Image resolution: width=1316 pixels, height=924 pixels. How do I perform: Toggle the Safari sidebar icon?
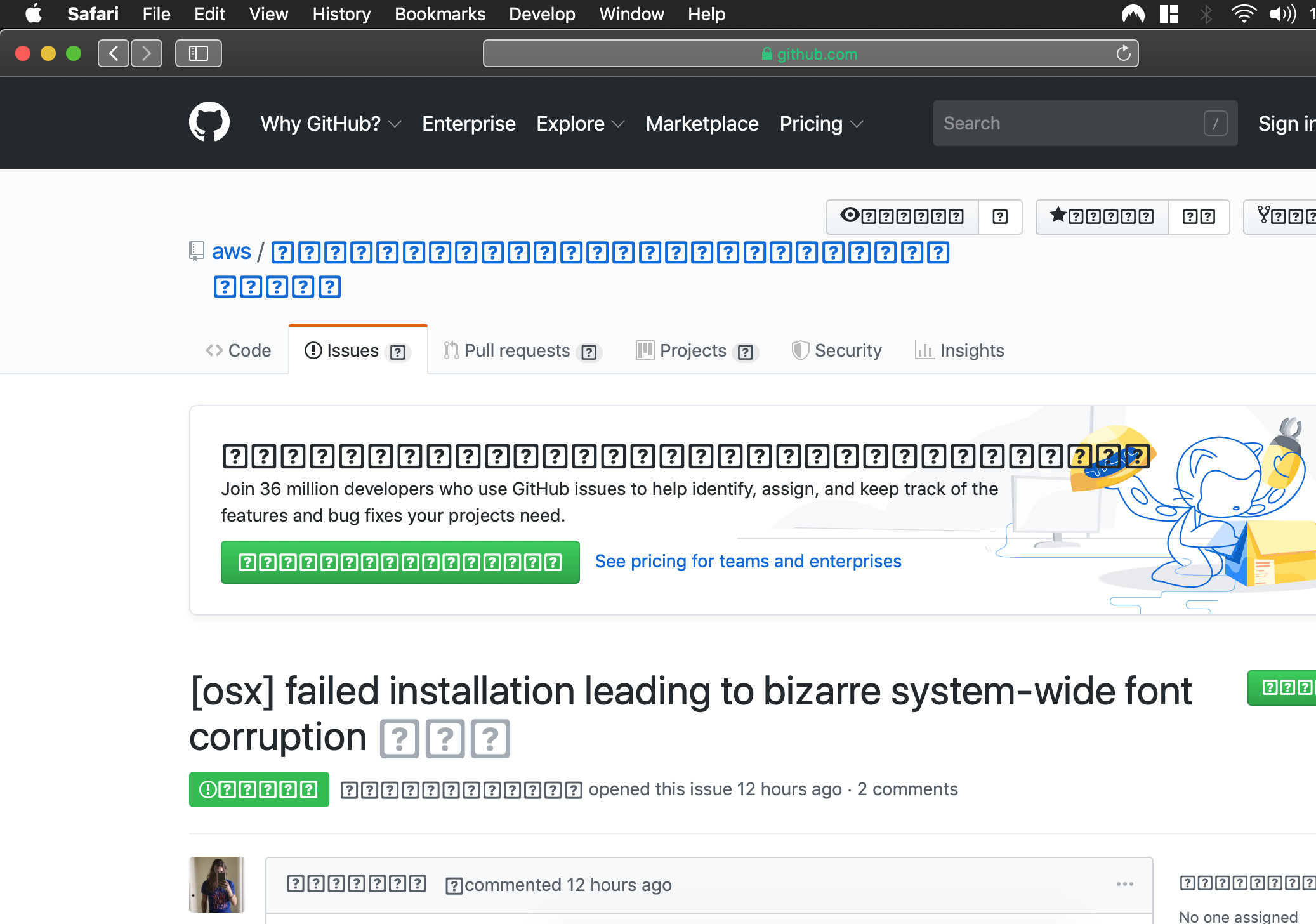click(x=198, y=53)
